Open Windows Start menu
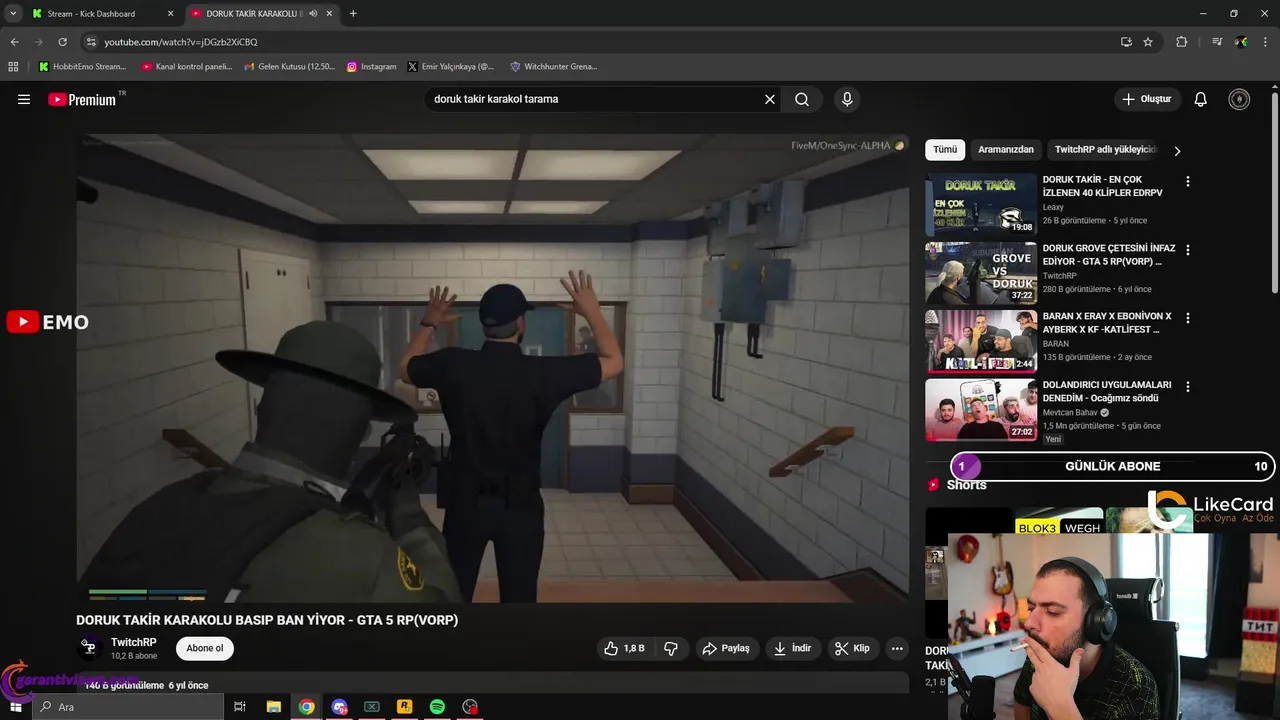This screenshot has width=1280, height=720. point(15,707)
